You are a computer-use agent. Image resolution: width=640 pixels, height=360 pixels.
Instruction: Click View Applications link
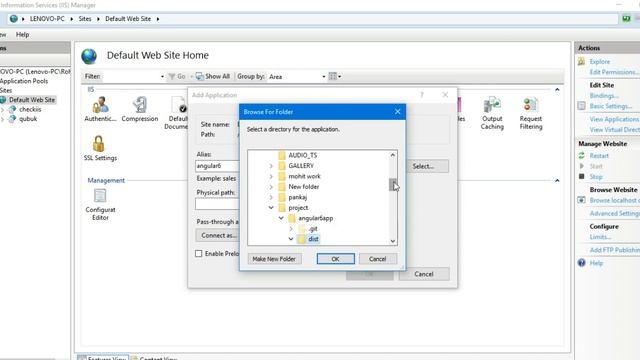coord(614,119)
